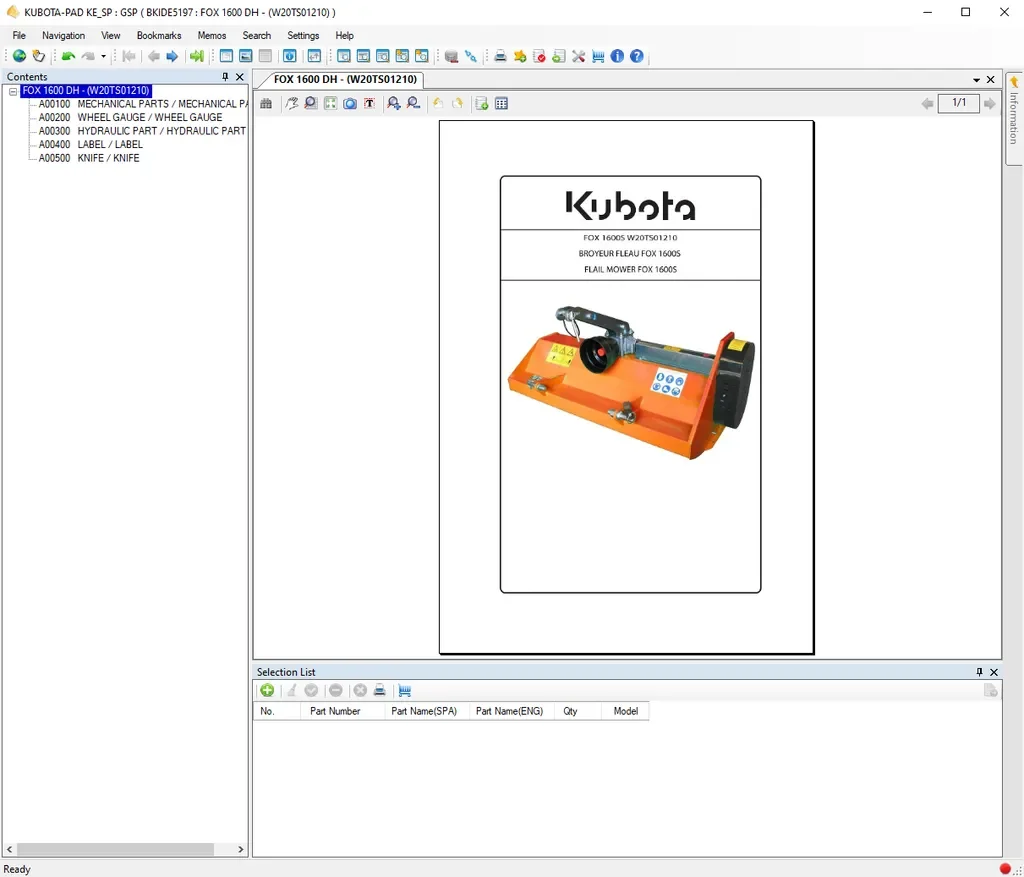Zoom in on the diagram with the magnifier plus
1024x877 pixels.
click(393, 103)
